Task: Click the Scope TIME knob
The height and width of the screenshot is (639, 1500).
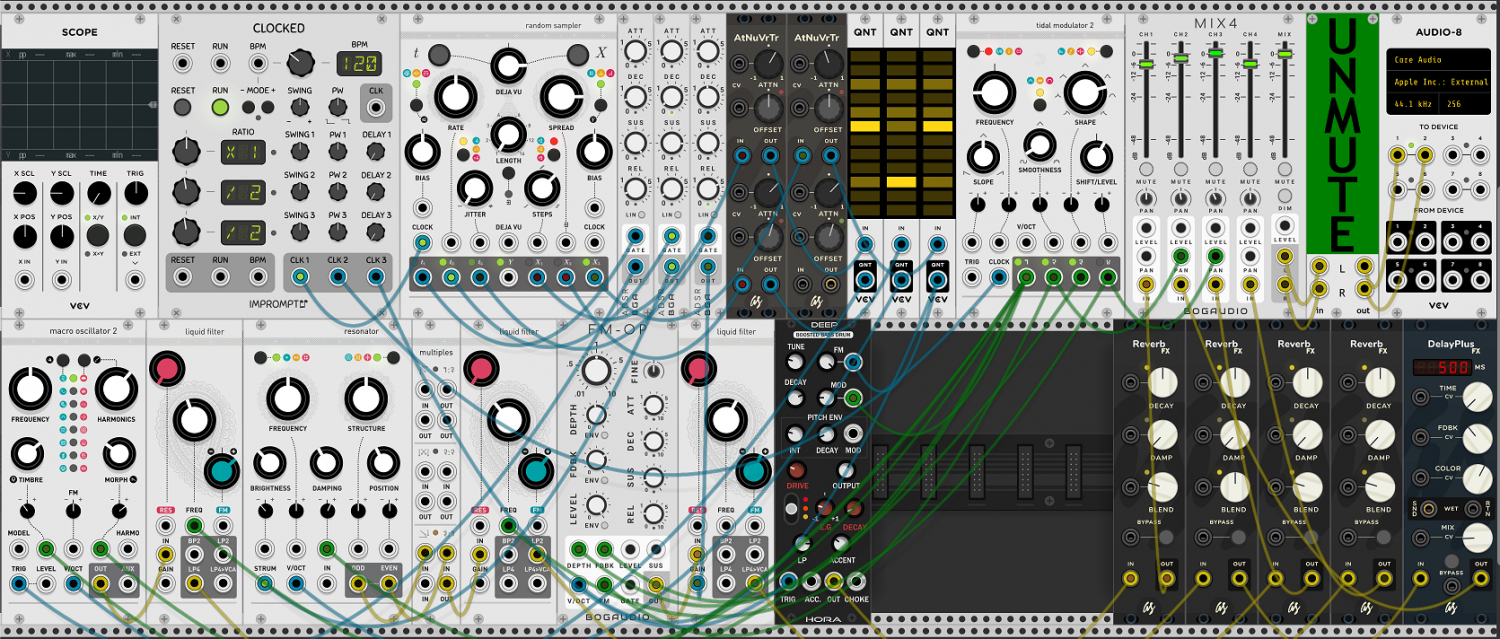Action: [x=97, y=194]
